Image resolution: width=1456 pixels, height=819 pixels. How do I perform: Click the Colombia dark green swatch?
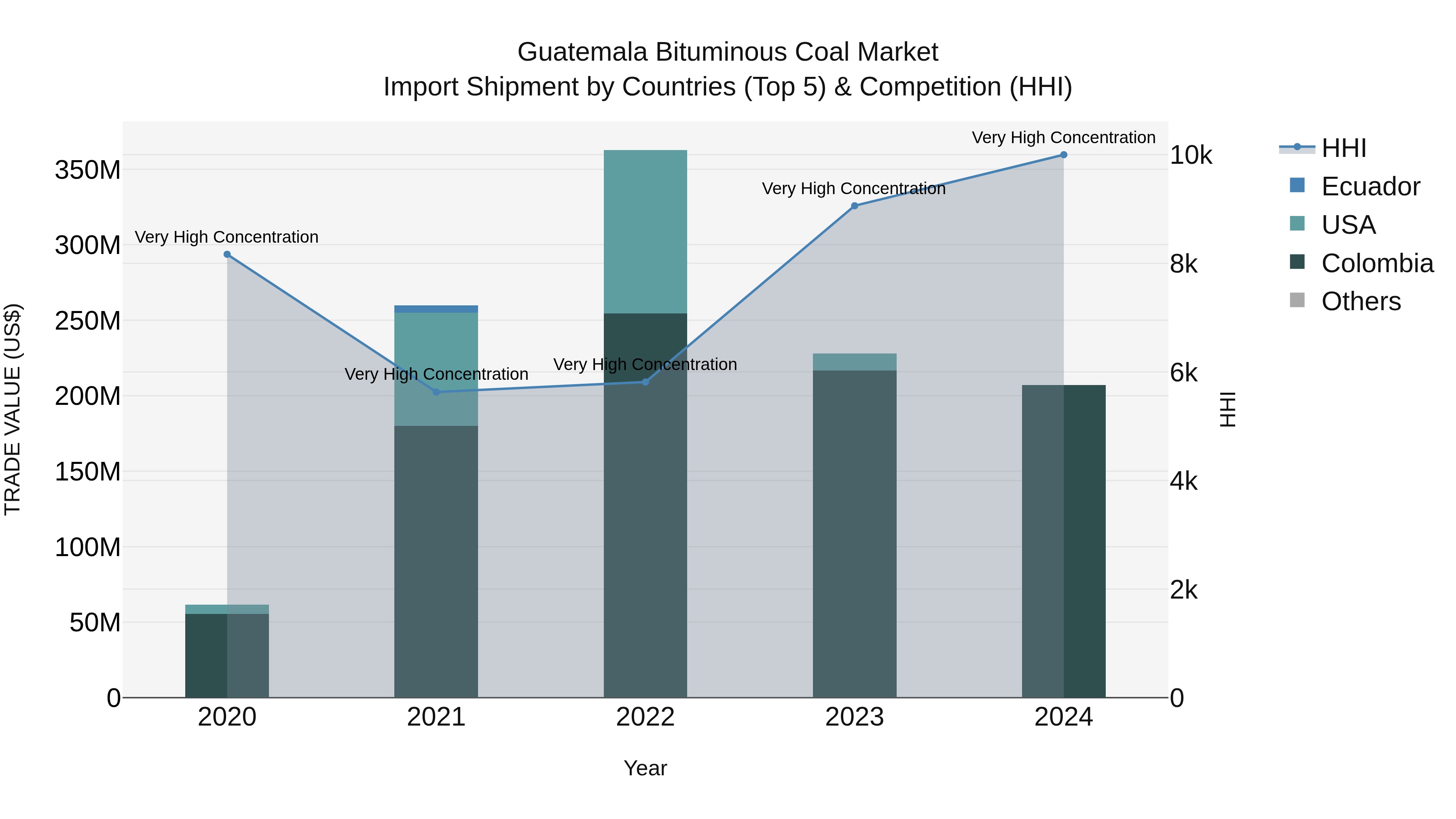[x=1297, y=262]
